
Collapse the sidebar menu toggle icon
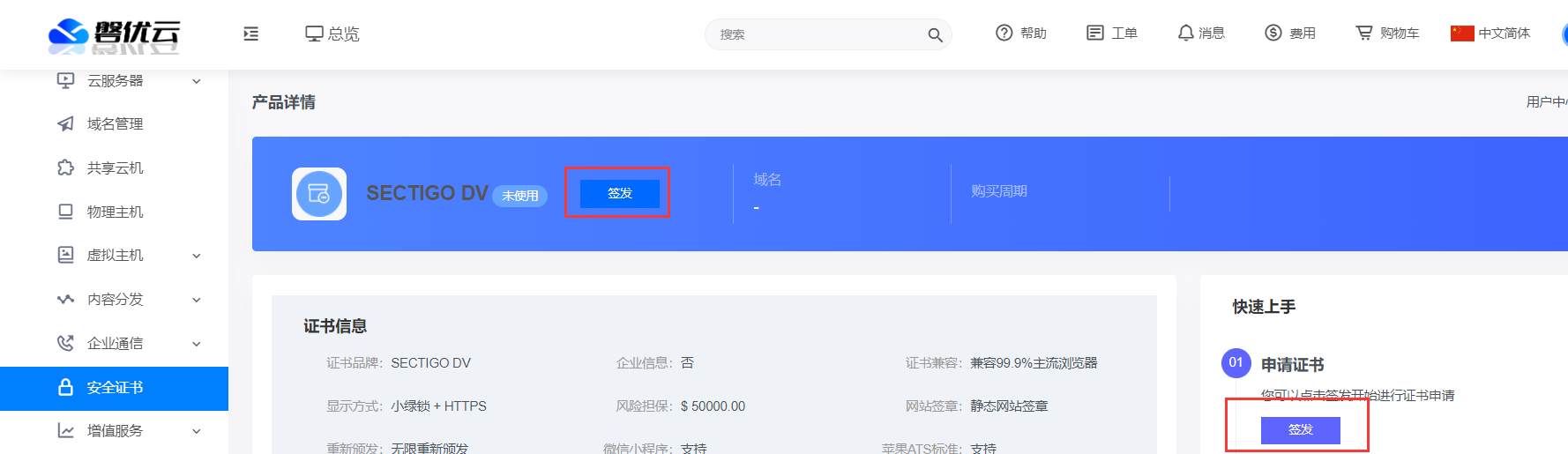251,33
